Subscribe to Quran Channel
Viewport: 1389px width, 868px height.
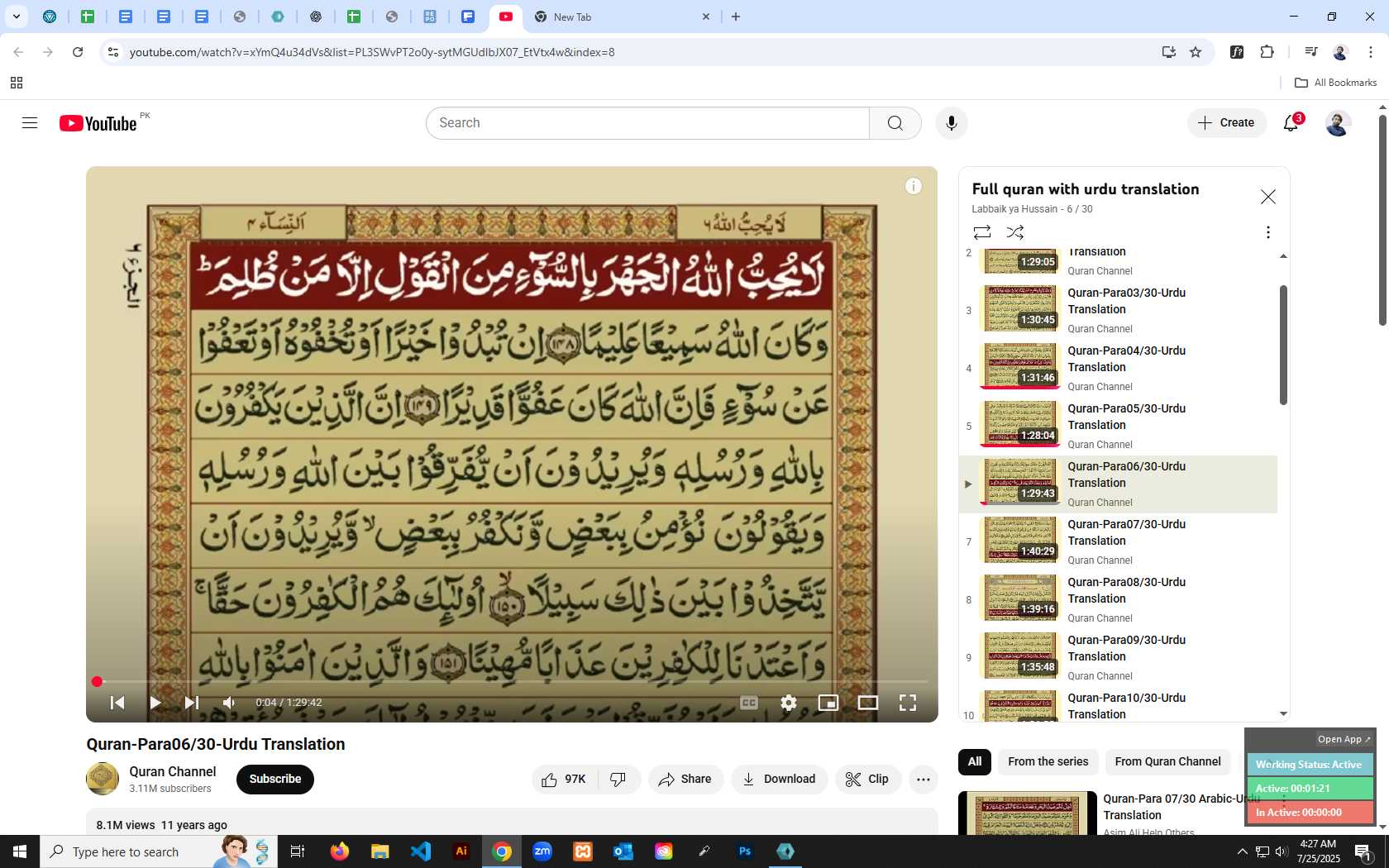tap(275, 780)
